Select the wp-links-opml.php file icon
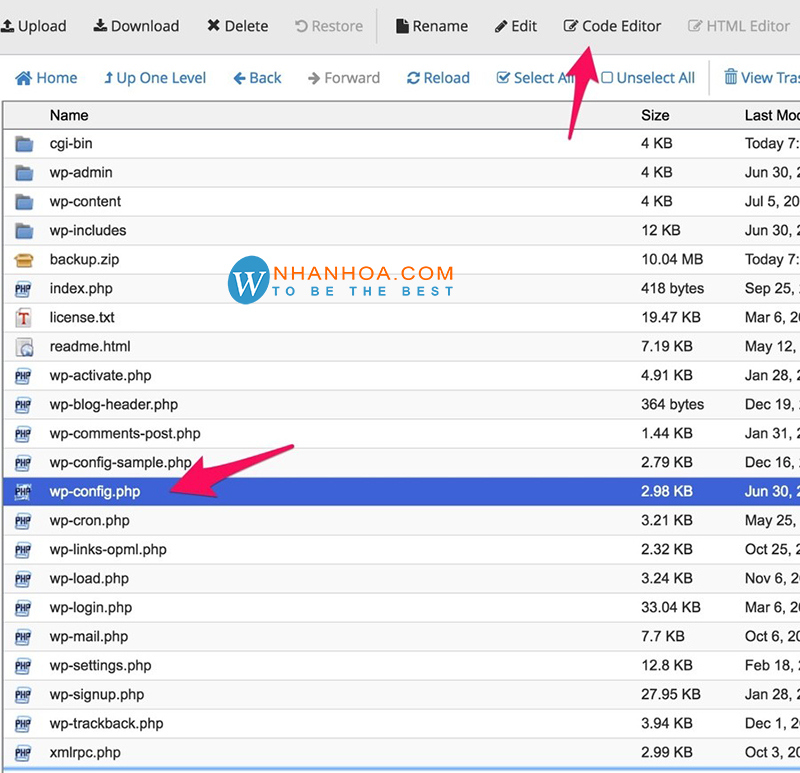The width and height of the screenshot is (800, 773). [23, 550]
